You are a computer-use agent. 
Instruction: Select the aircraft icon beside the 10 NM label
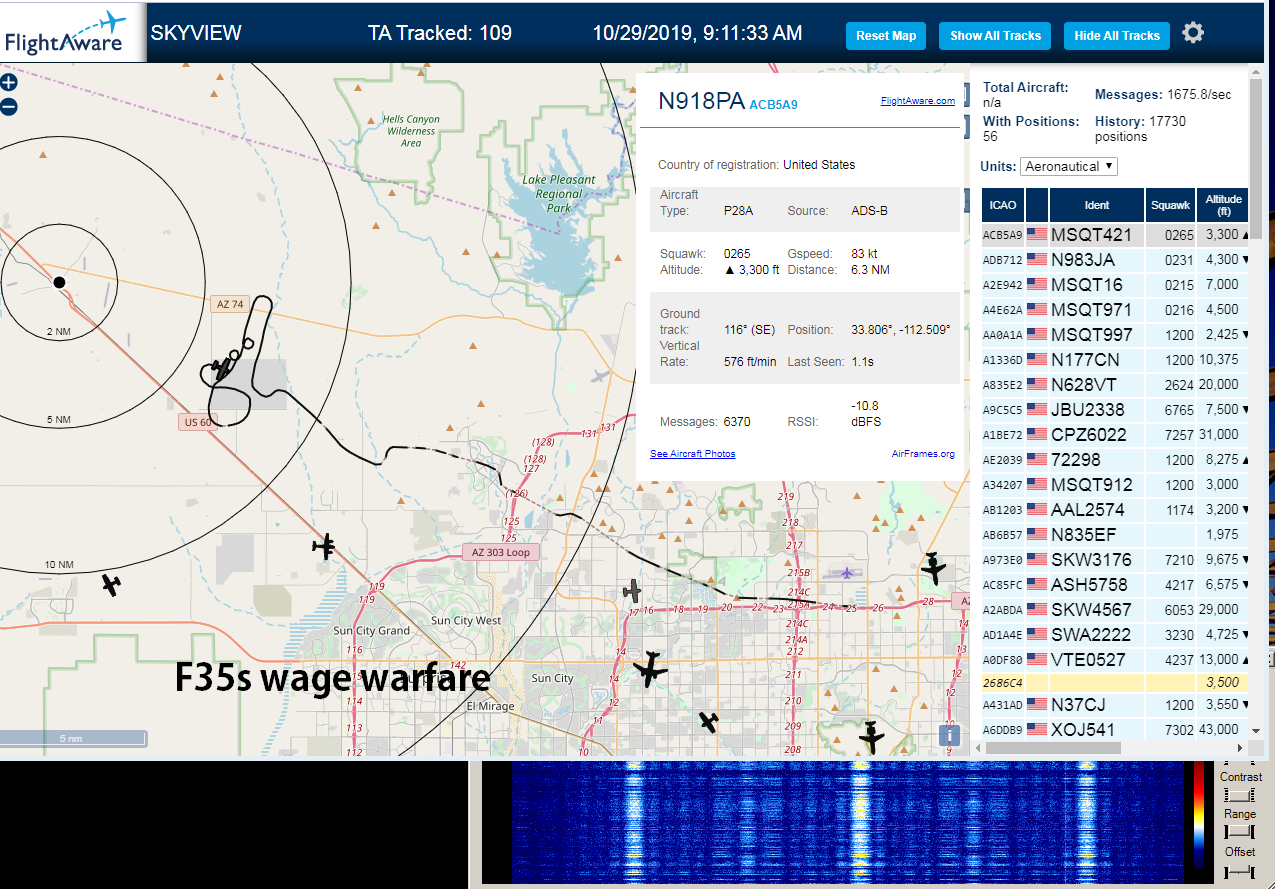tap(111, 584)
